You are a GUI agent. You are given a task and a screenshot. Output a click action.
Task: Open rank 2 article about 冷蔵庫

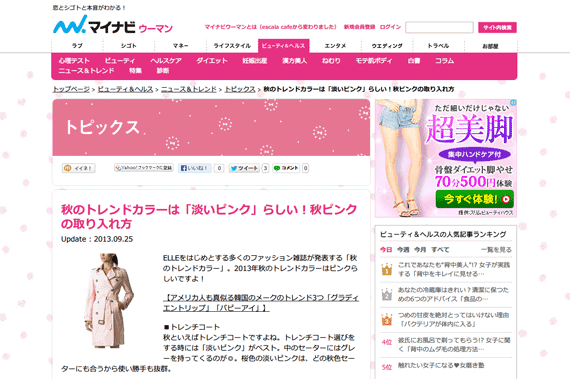coord(453,294)
